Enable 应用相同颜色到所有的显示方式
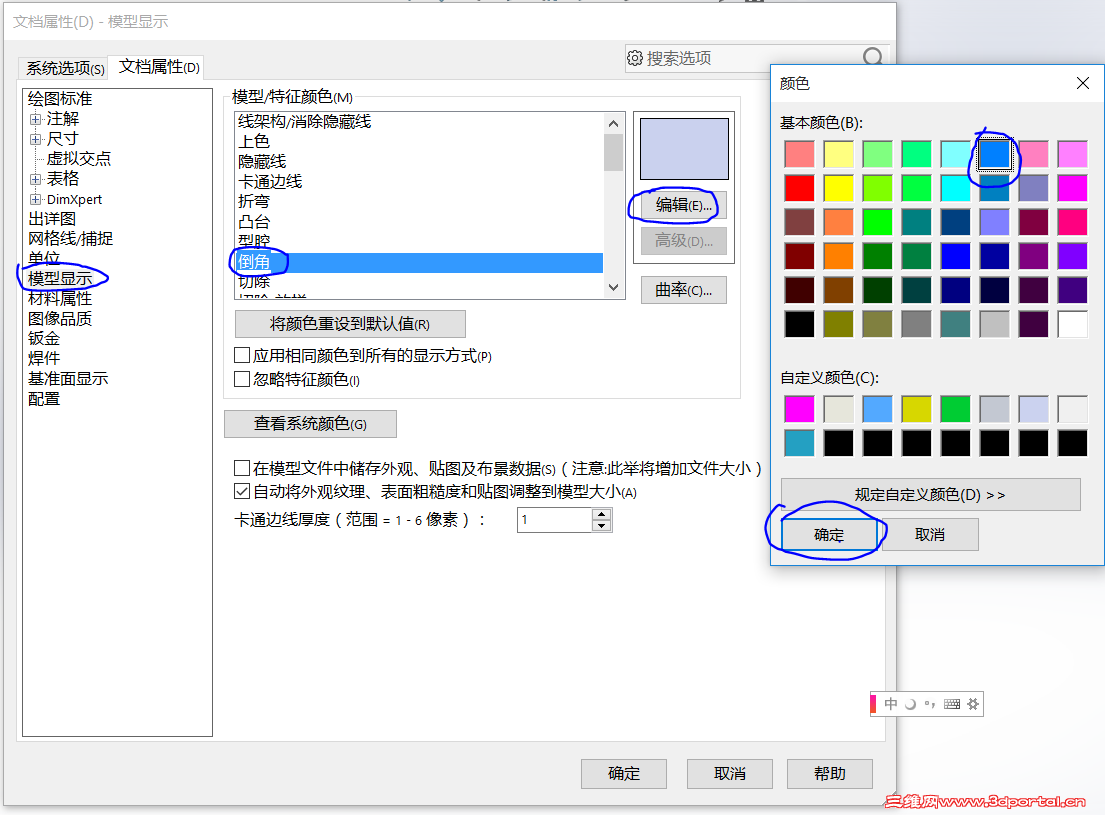 click(241, 354)
